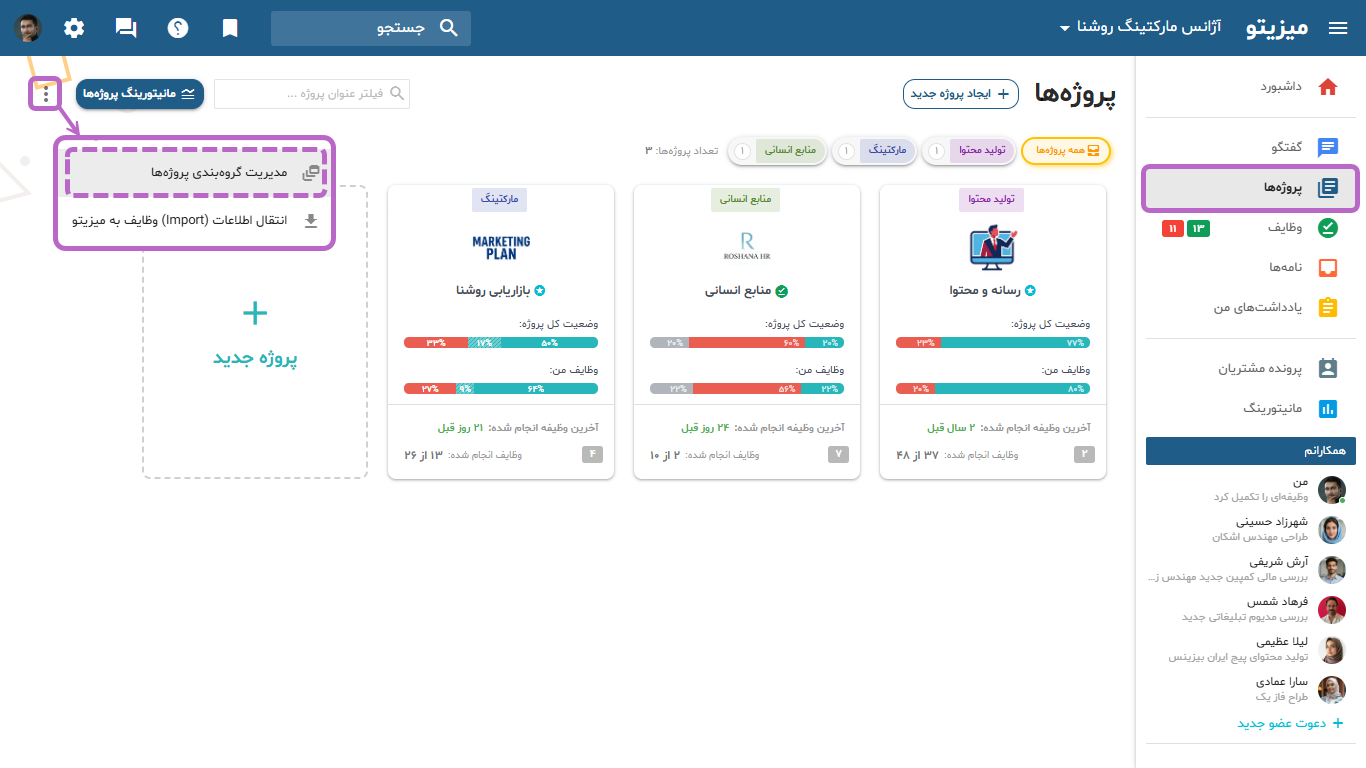Click the green 13 badge on وظایف

coord(1198,229)
